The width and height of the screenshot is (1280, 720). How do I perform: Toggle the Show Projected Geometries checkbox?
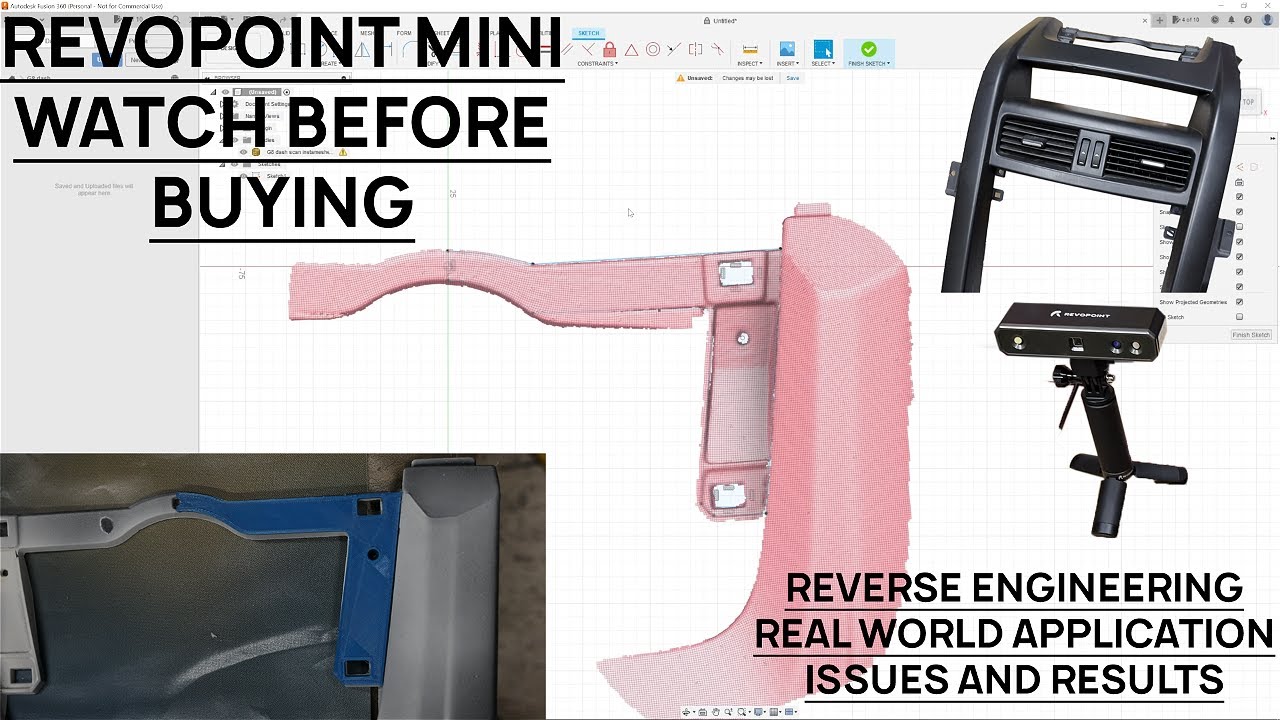click(1239, 302)
